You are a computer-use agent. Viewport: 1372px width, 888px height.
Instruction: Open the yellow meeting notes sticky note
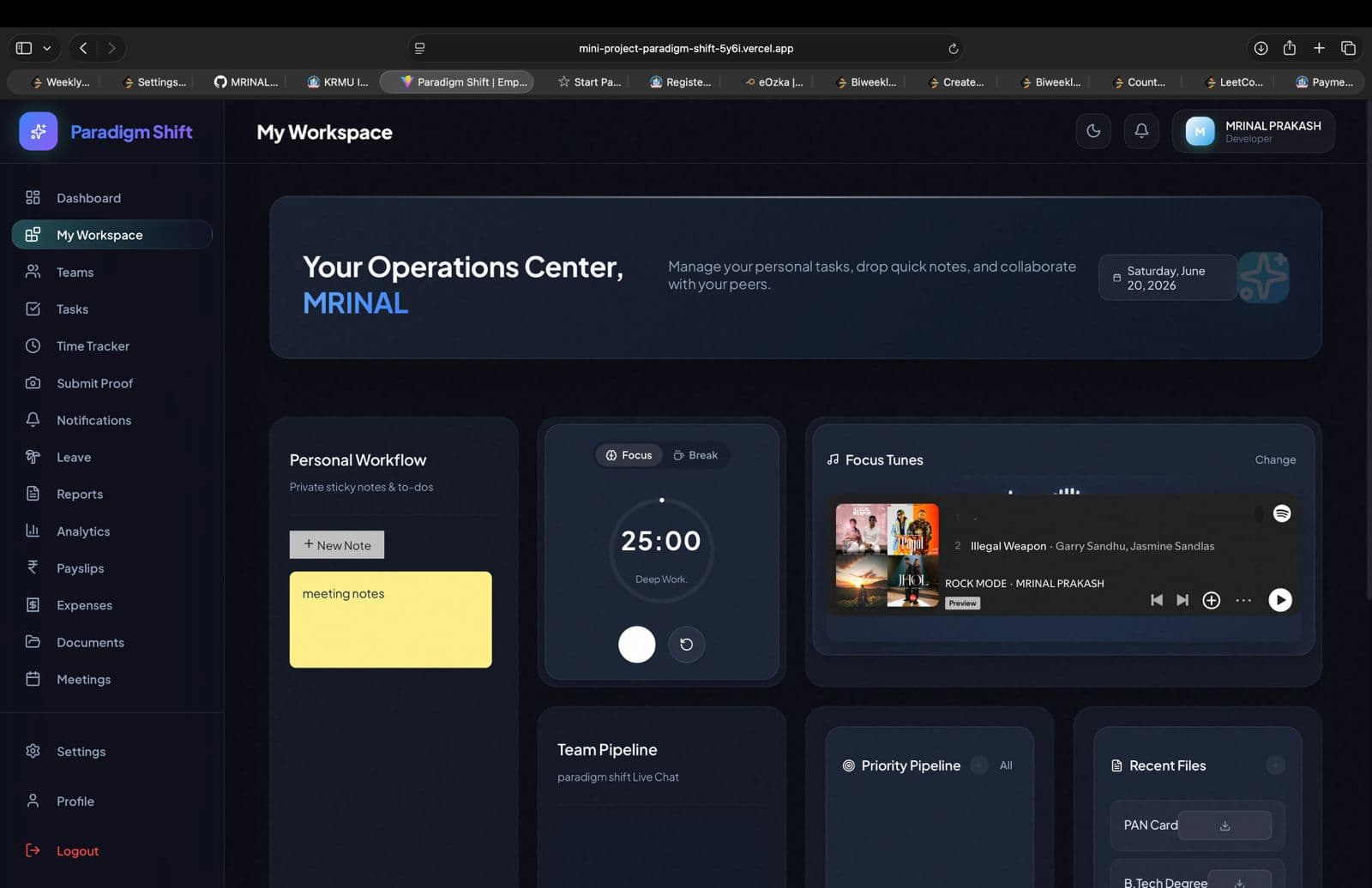click(x=391, y=620)
